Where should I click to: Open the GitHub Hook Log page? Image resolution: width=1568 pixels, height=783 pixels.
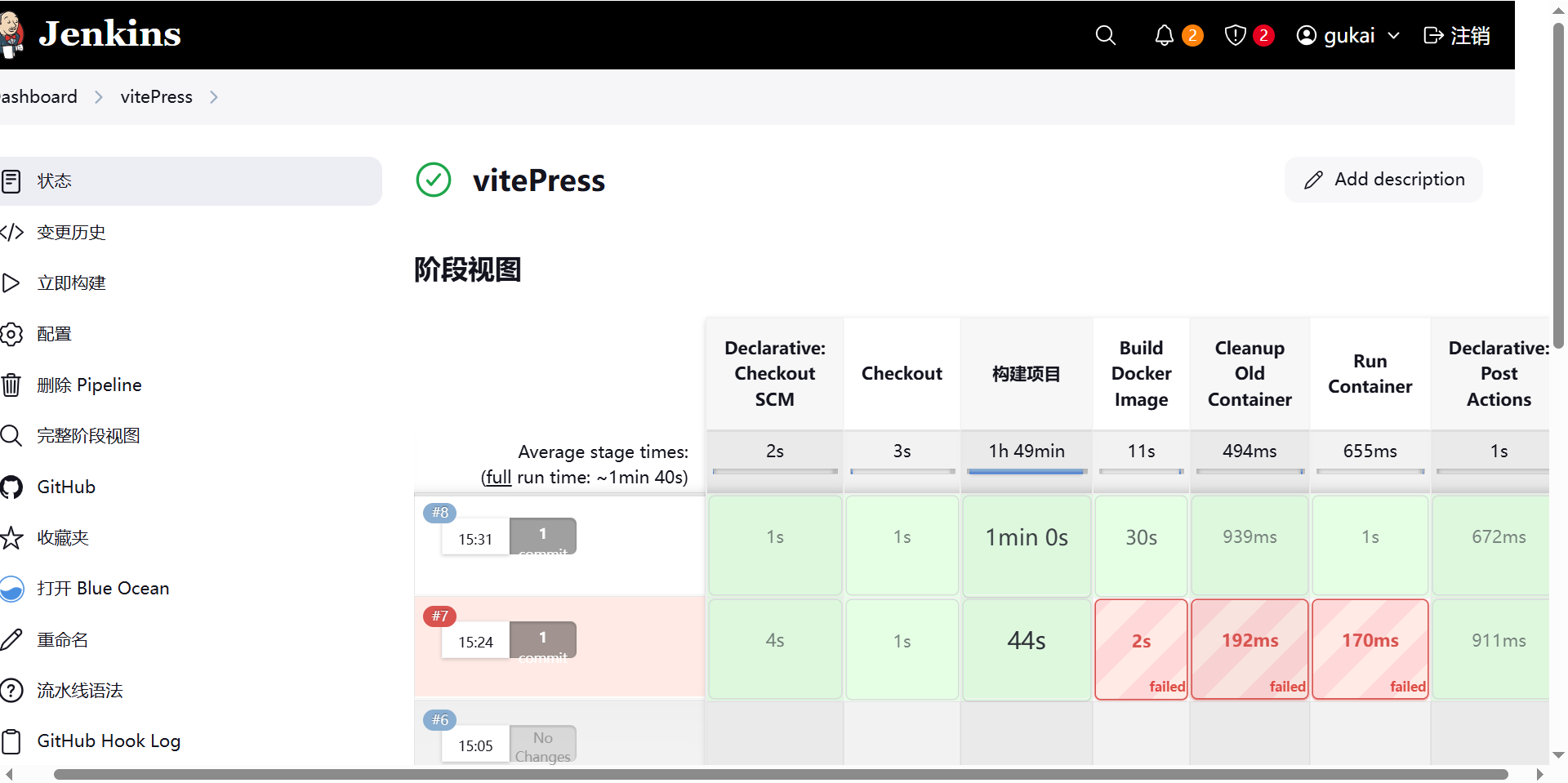(x=109, y=741)
